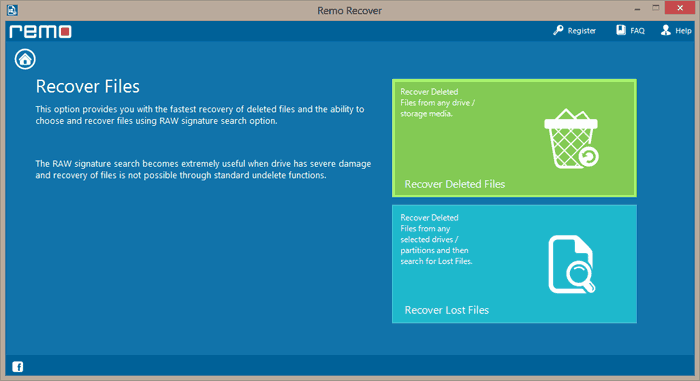
Task: Select Recover Deleted Files option
Action: pyautogui.click(x=514, y=138)
